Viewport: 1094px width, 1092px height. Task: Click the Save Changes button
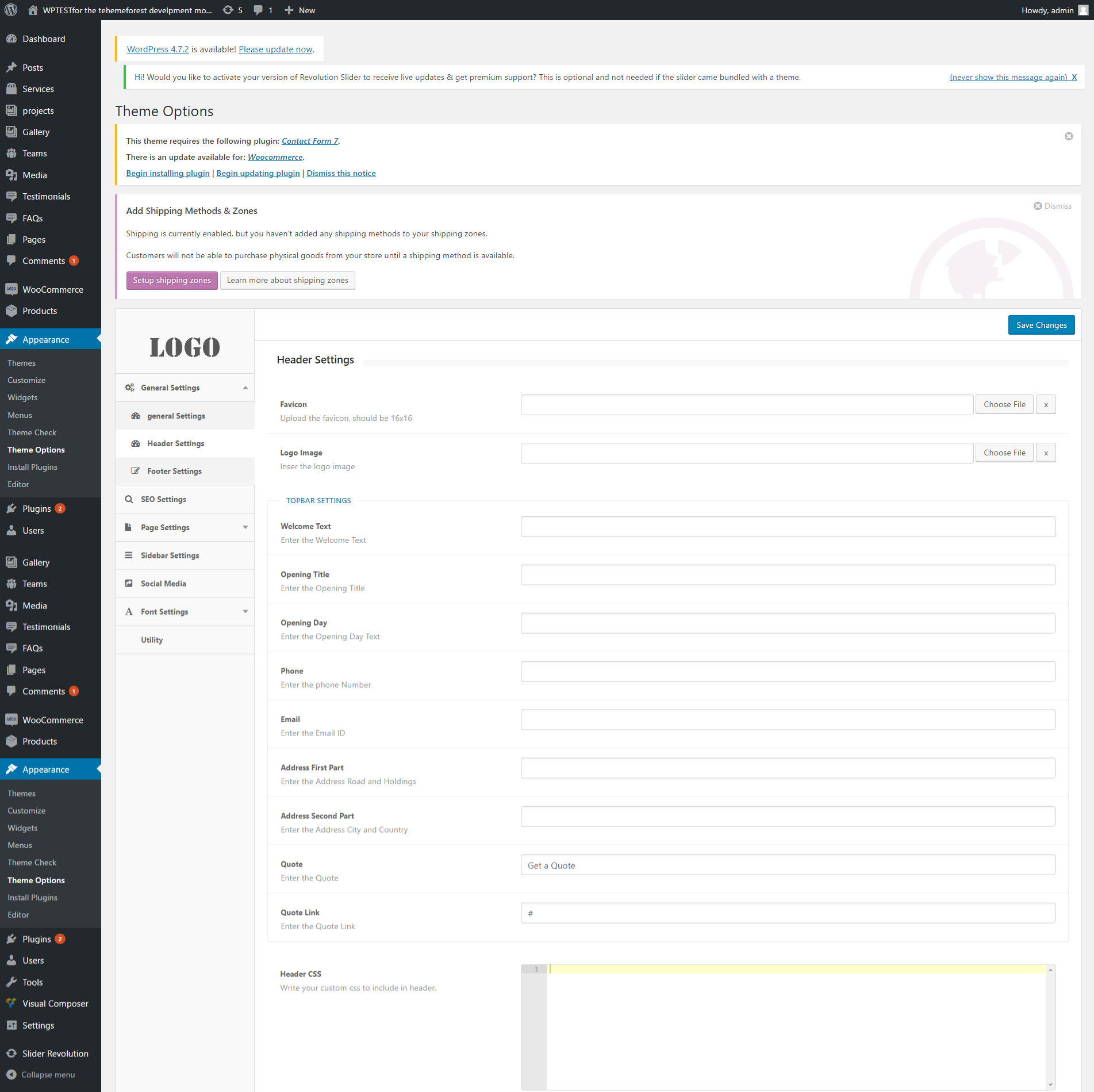pyautogui.click(x=1041, y=325)
